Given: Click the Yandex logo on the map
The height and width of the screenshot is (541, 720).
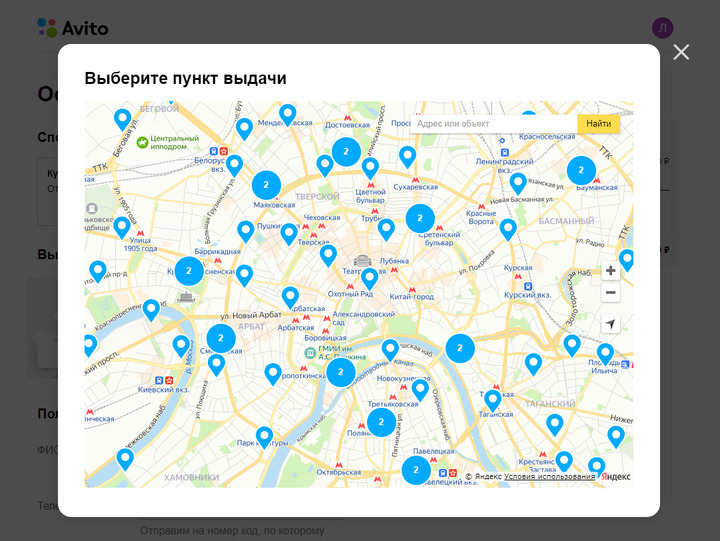Looking at the screenshot, I should click(x=616, y=477).
